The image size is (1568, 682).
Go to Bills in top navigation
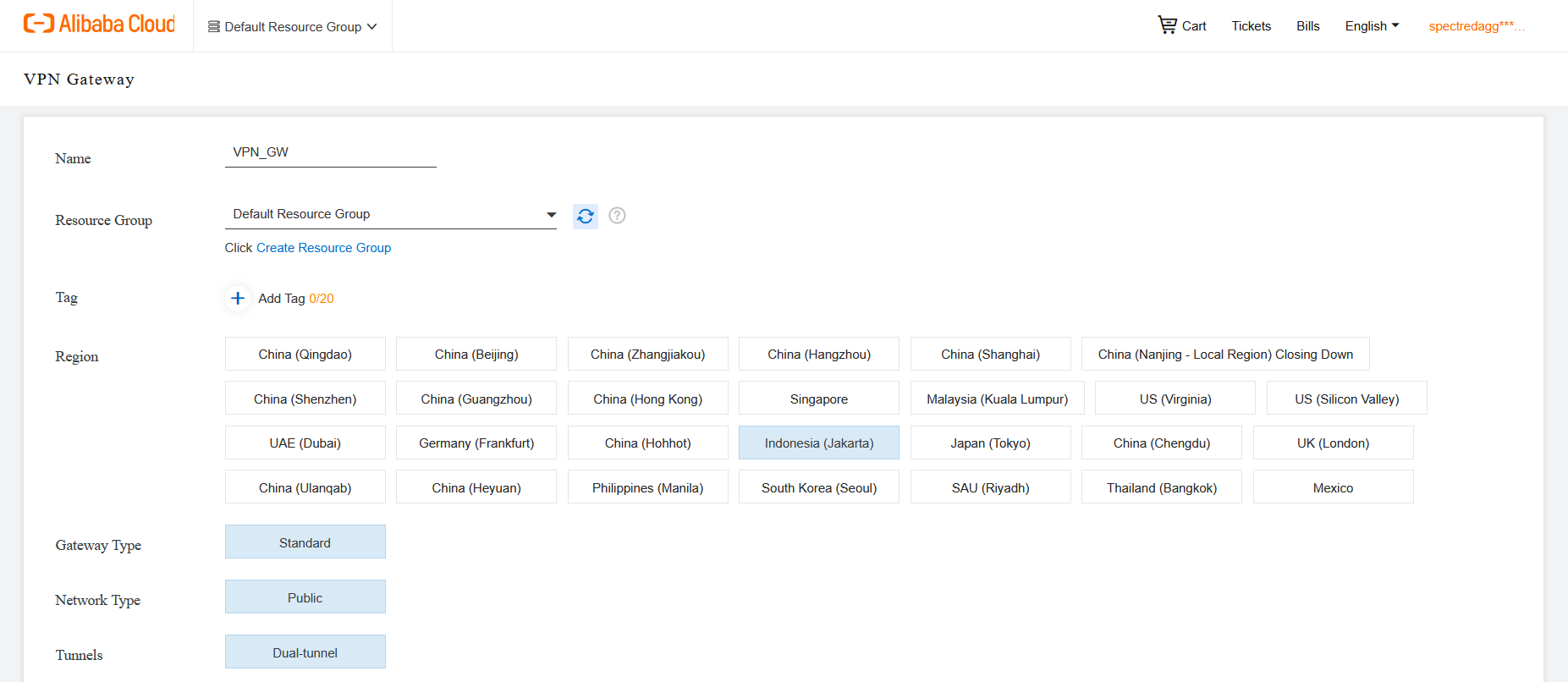click(1307, 26)
